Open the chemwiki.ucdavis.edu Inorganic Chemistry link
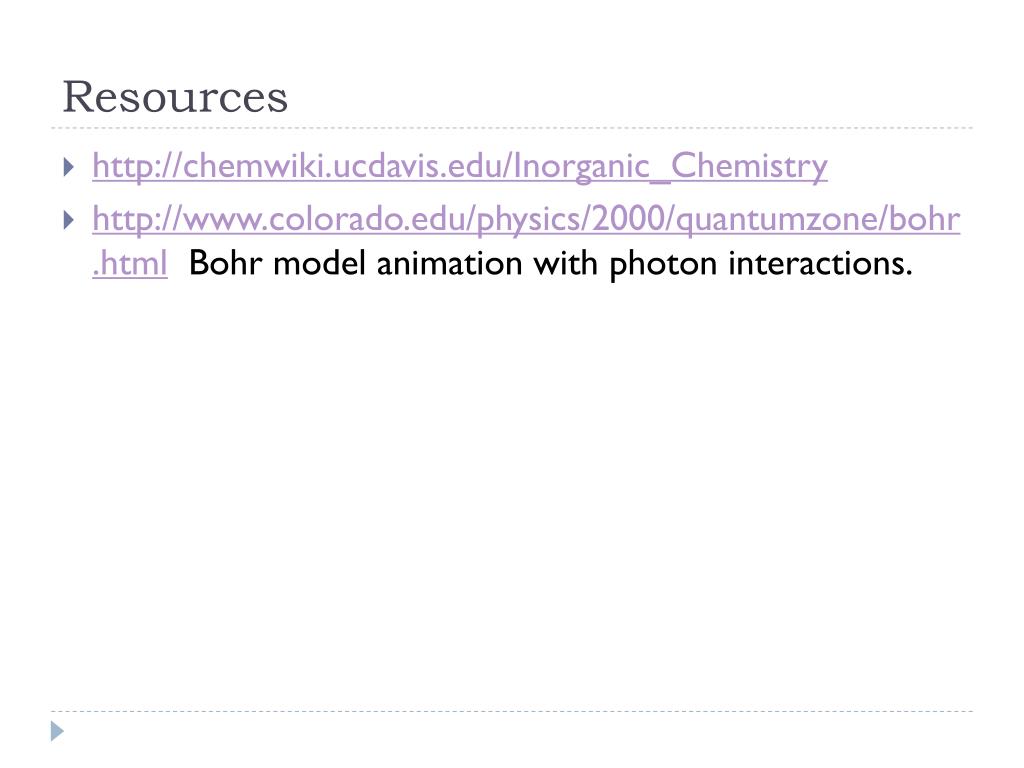Screen dimensions: 1024x768 tap(460, 166)
